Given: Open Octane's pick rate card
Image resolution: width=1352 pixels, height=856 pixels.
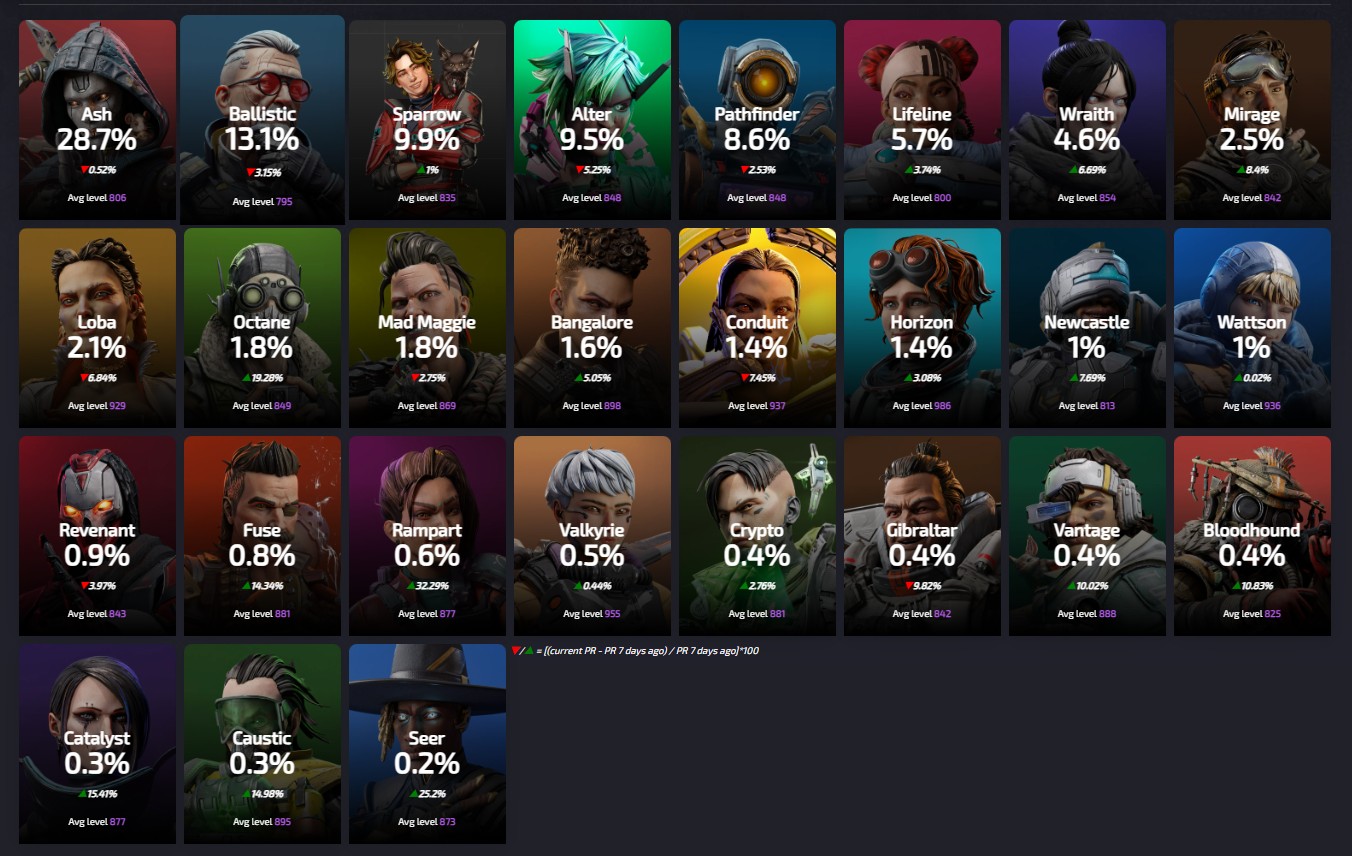Looking at the screenshot, I should (262, 328).
